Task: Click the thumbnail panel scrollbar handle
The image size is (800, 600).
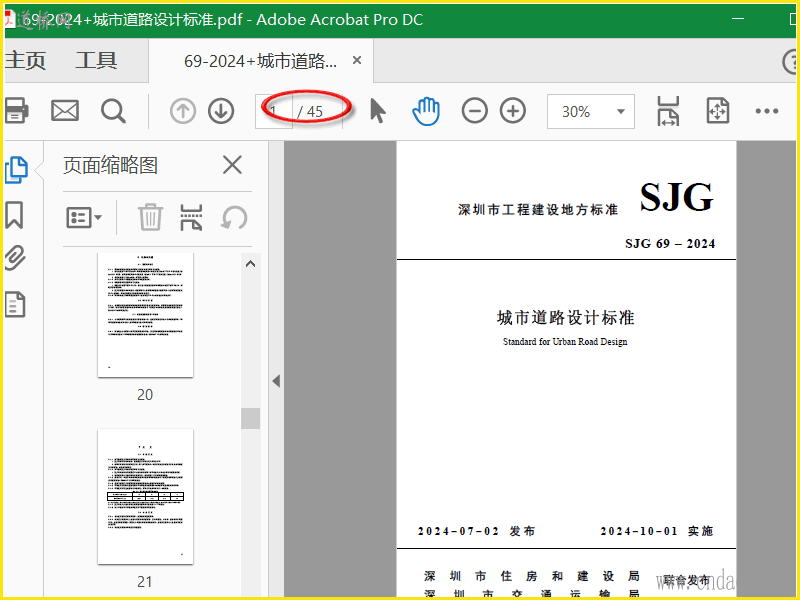Action: point(251,418)
